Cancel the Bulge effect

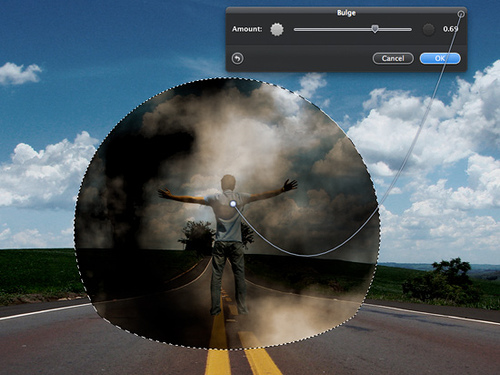click(x=393, y=58)
